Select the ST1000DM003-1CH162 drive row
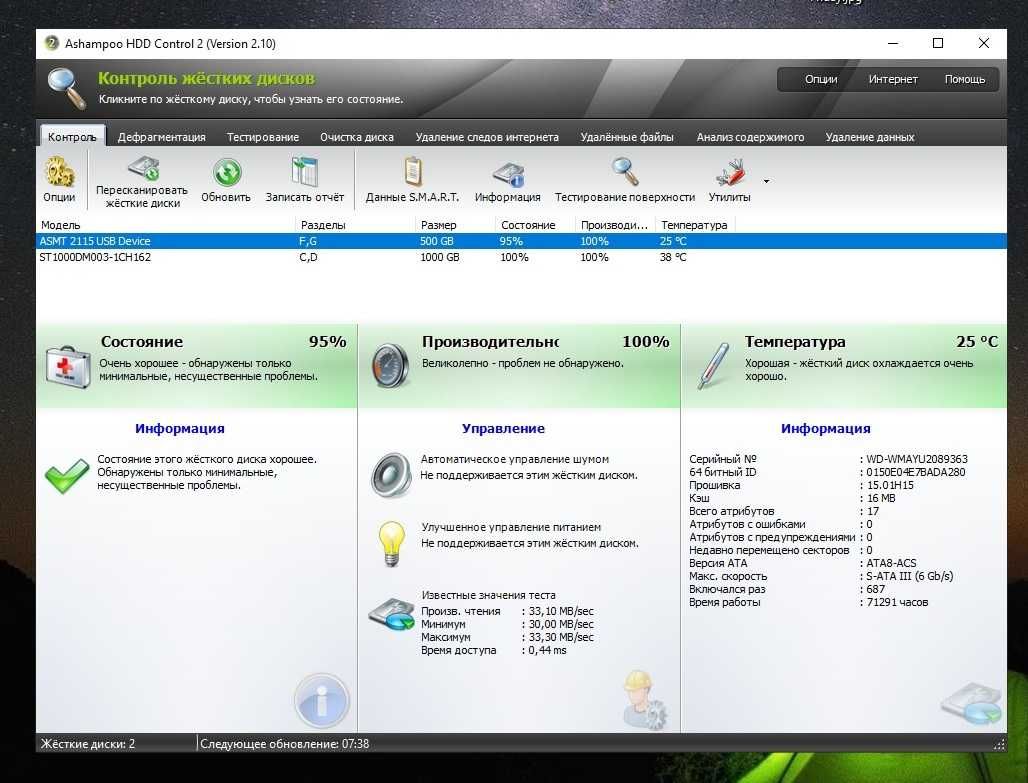 click(521, 257)
